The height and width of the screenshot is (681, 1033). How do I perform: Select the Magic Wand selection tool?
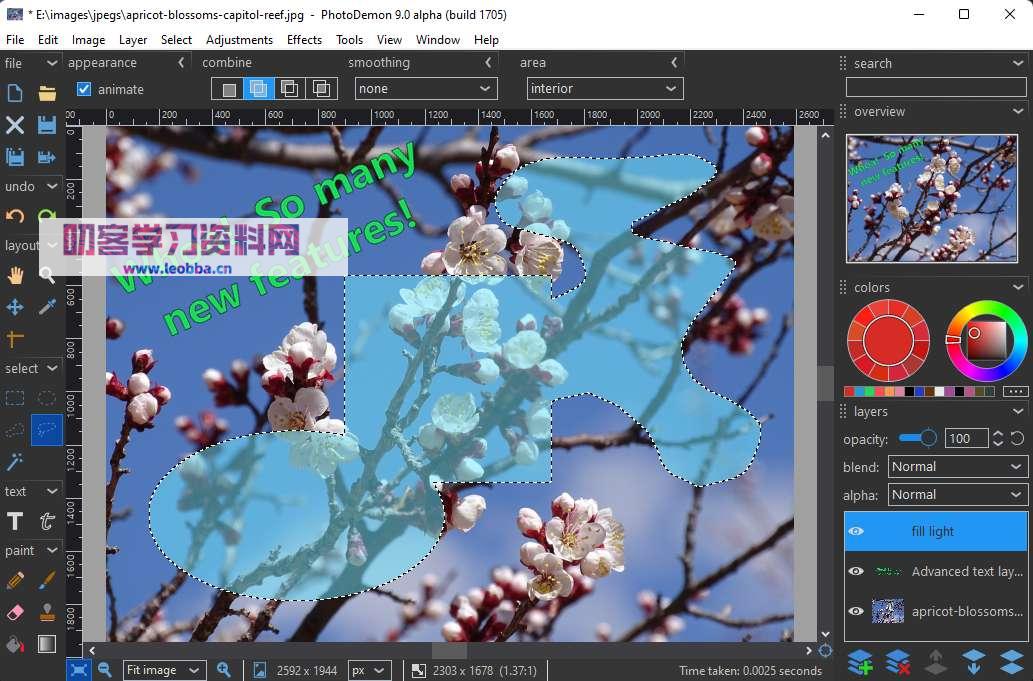[13, 461]
